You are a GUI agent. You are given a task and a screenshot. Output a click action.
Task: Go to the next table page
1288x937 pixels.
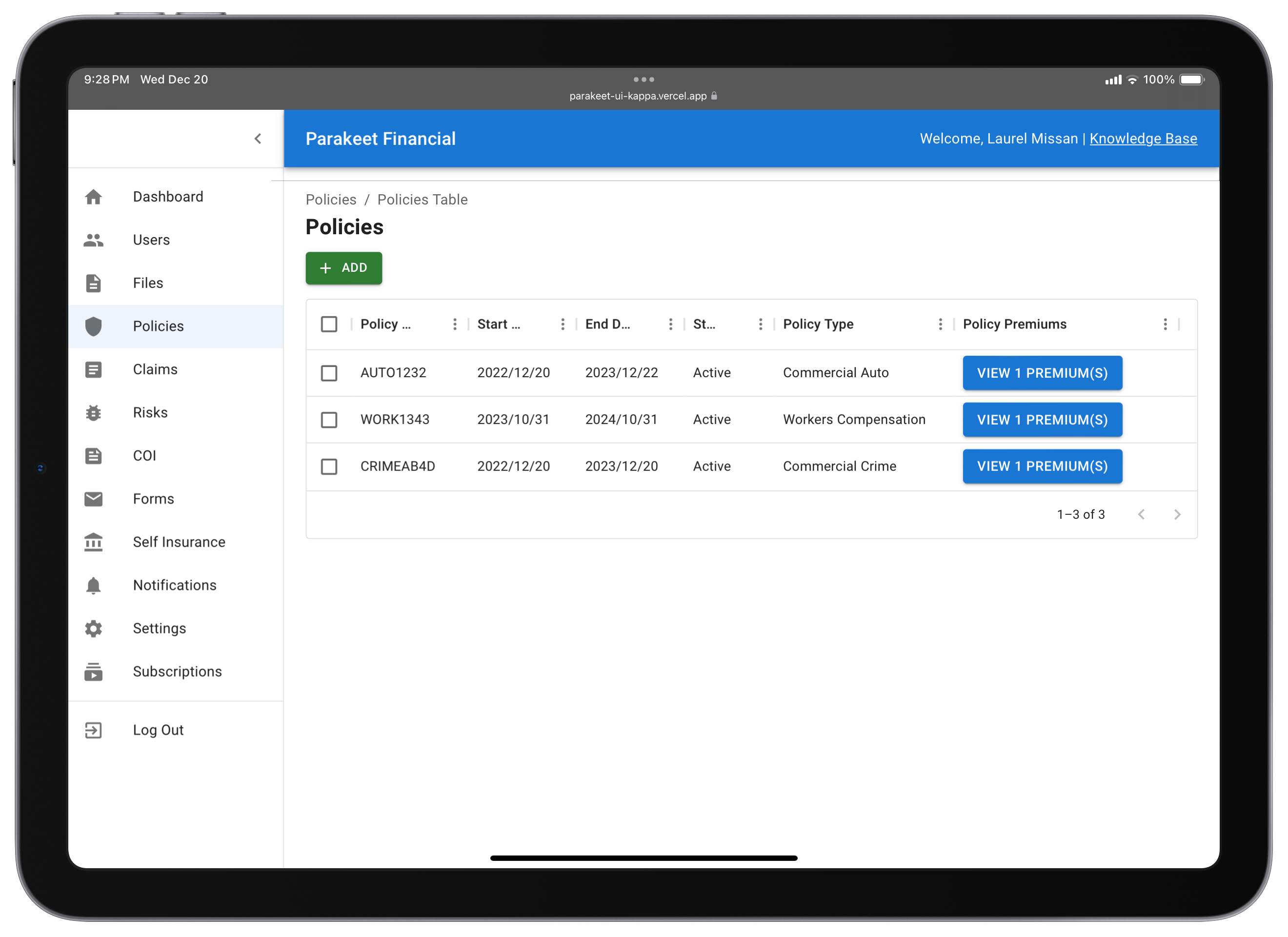coord(1177,515)
